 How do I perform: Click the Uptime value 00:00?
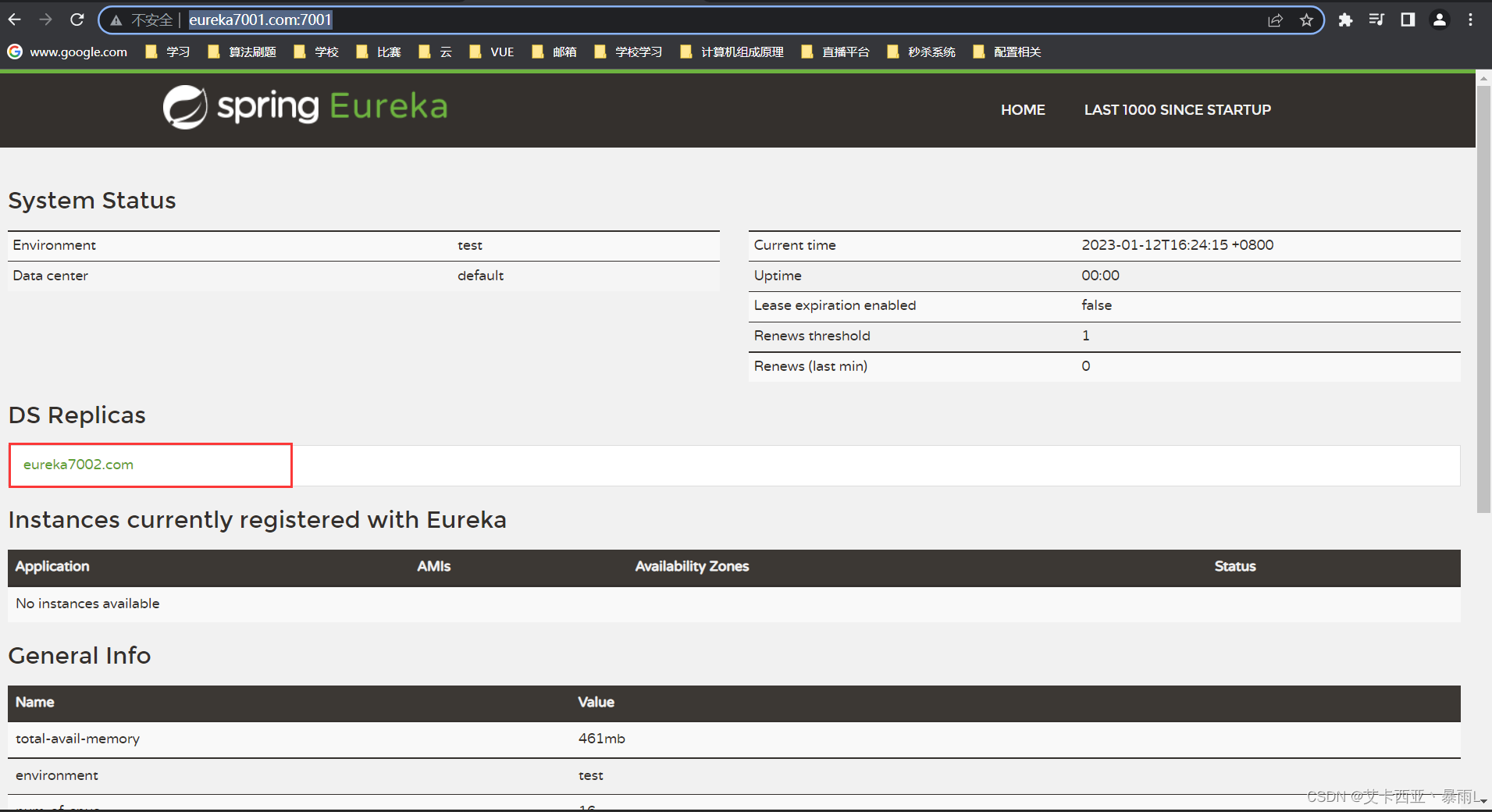(x=1100, y=276)
